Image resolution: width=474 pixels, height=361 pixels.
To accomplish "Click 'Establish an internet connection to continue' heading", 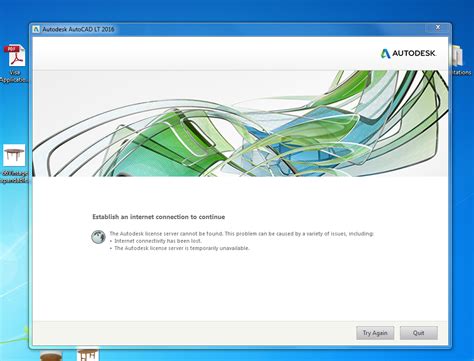I will point(159,217).
